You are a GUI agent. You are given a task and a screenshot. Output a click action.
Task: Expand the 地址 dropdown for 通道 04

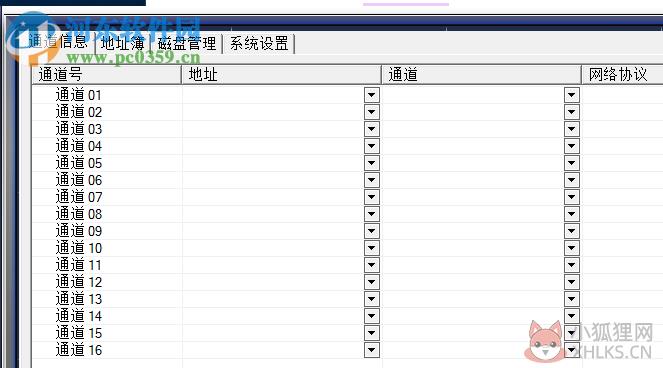pos(372,146)
